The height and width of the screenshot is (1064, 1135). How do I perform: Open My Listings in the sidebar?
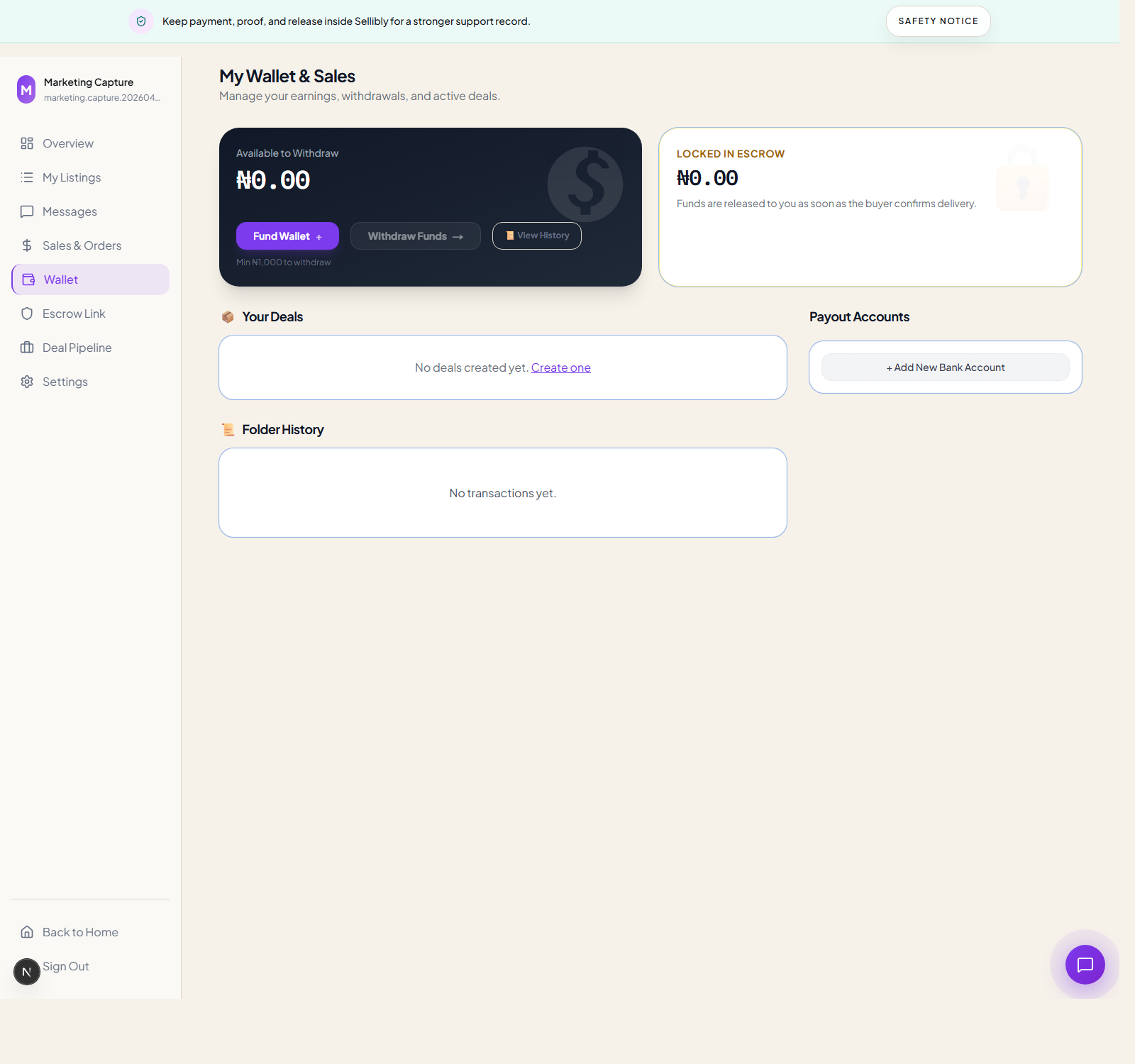[x=90, y=177]
